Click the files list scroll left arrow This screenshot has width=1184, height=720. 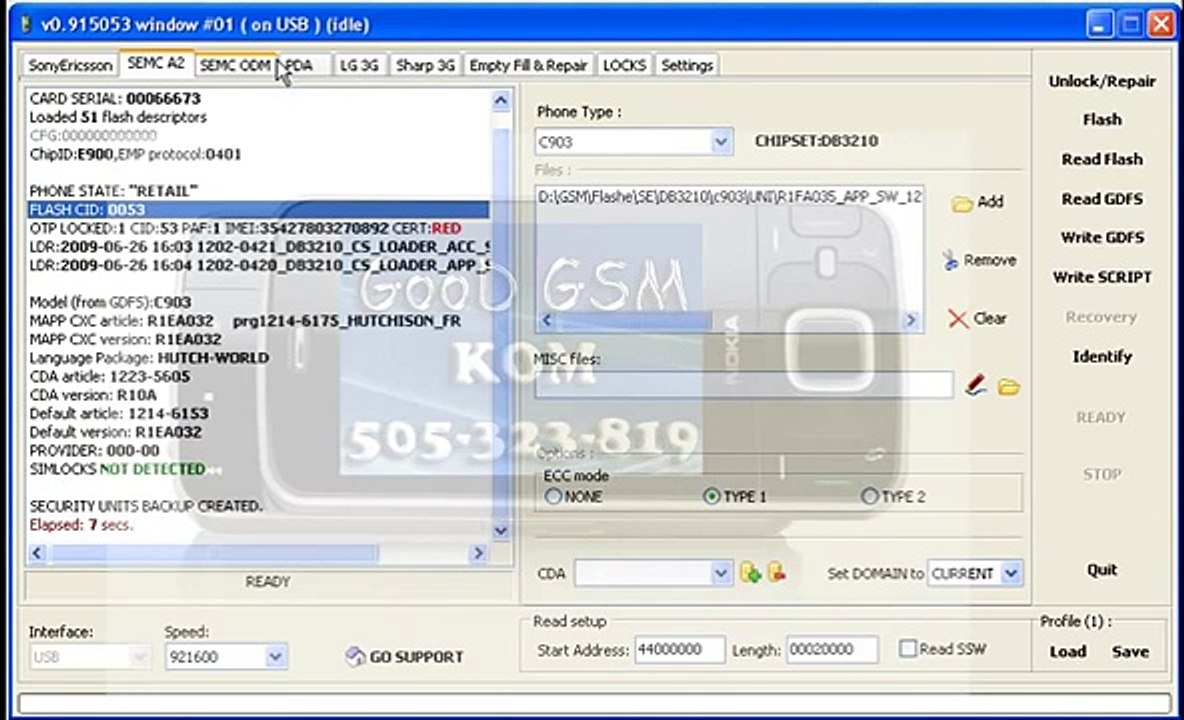click(547, 321)
